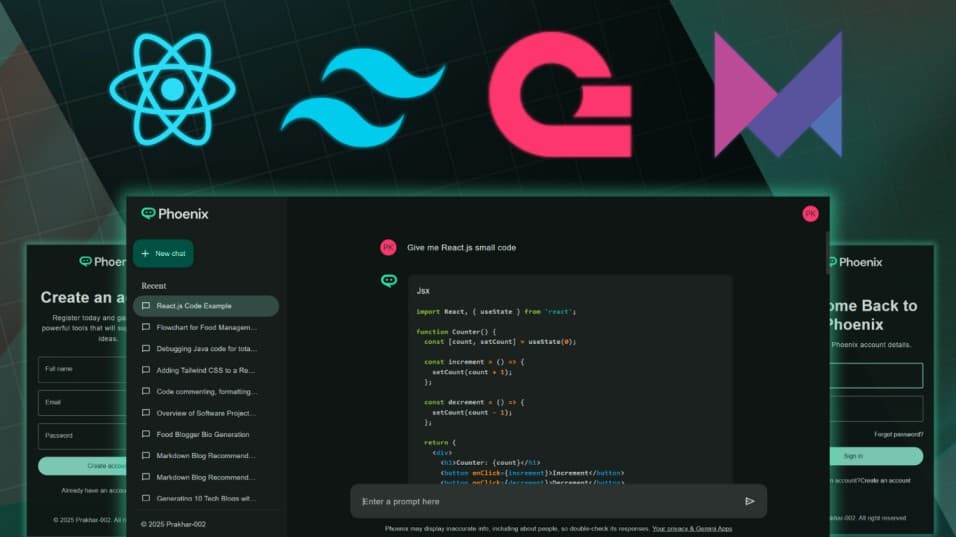Start a New chat
The height and width of the screenshot is (537, 956).
163,254
